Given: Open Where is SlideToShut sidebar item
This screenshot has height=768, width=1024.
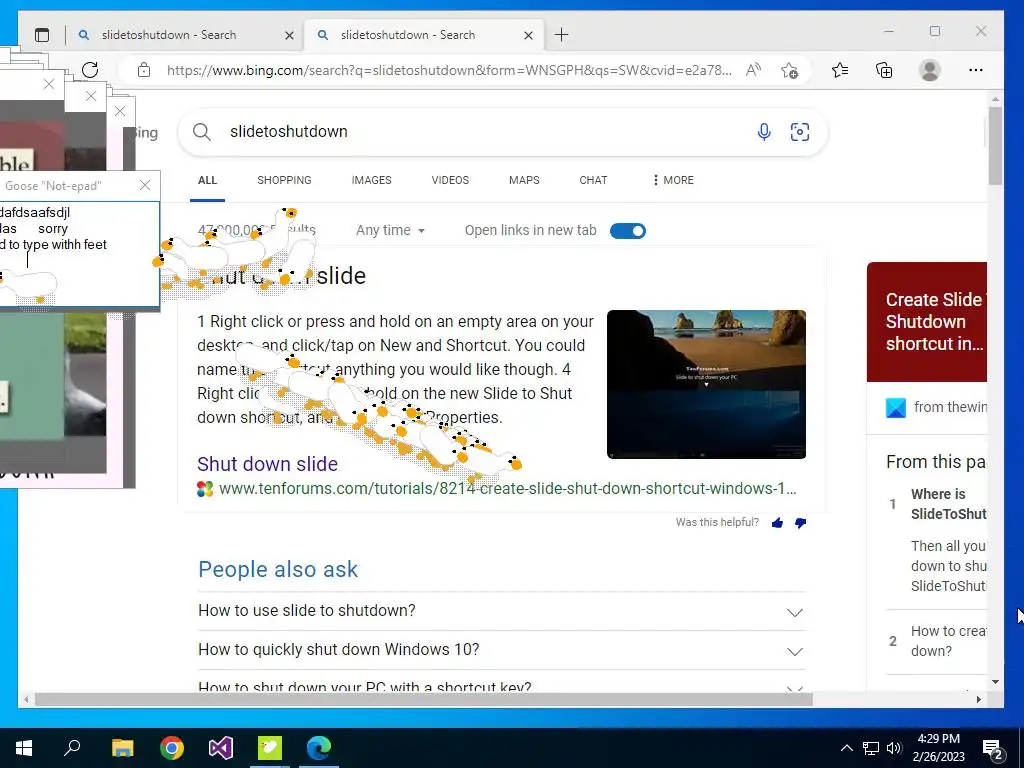Looking at the screenshot, I should pyautogui.click(x=948, y=504).
